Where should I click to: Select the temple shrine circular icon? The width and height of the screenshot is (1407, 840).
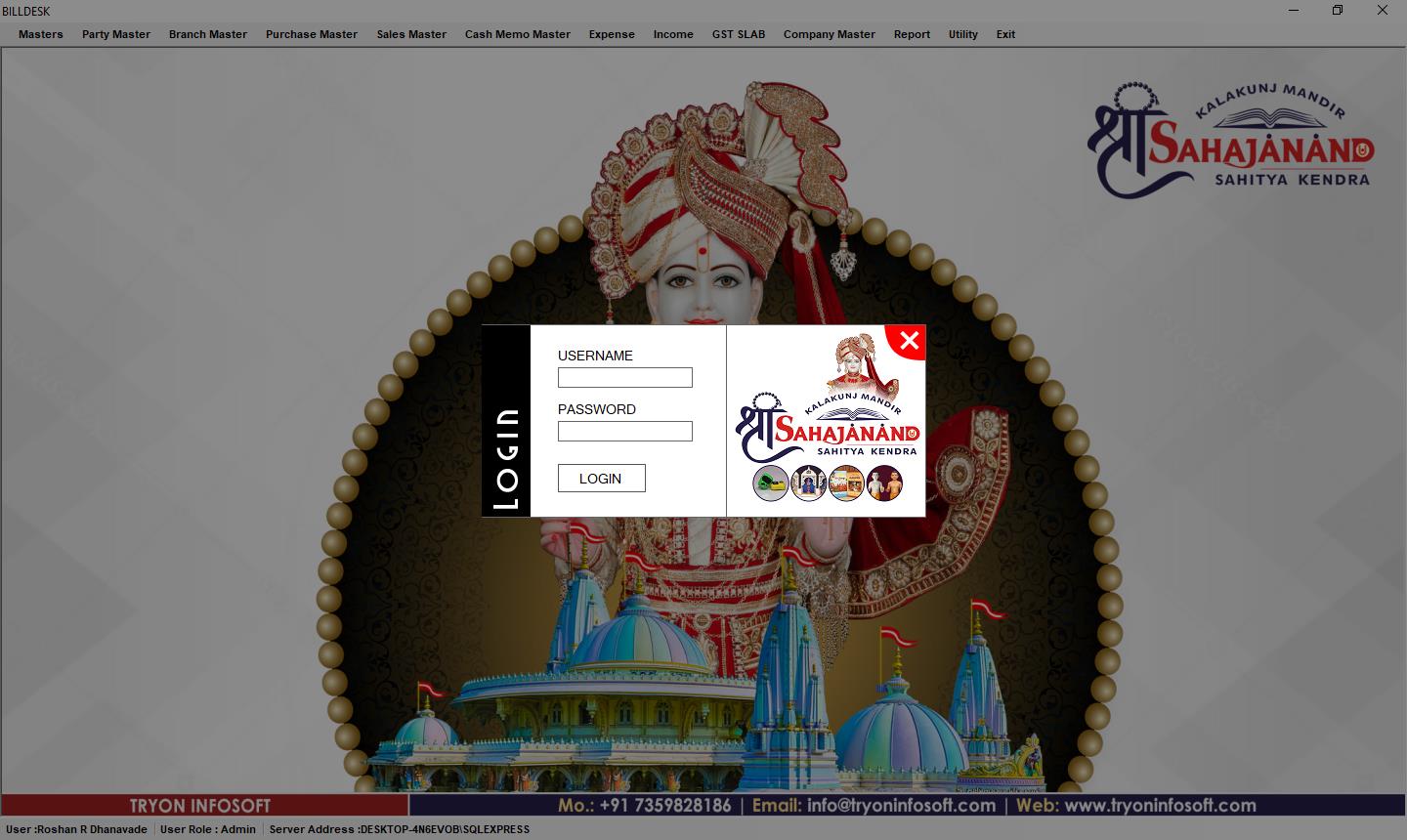(809, 483)
